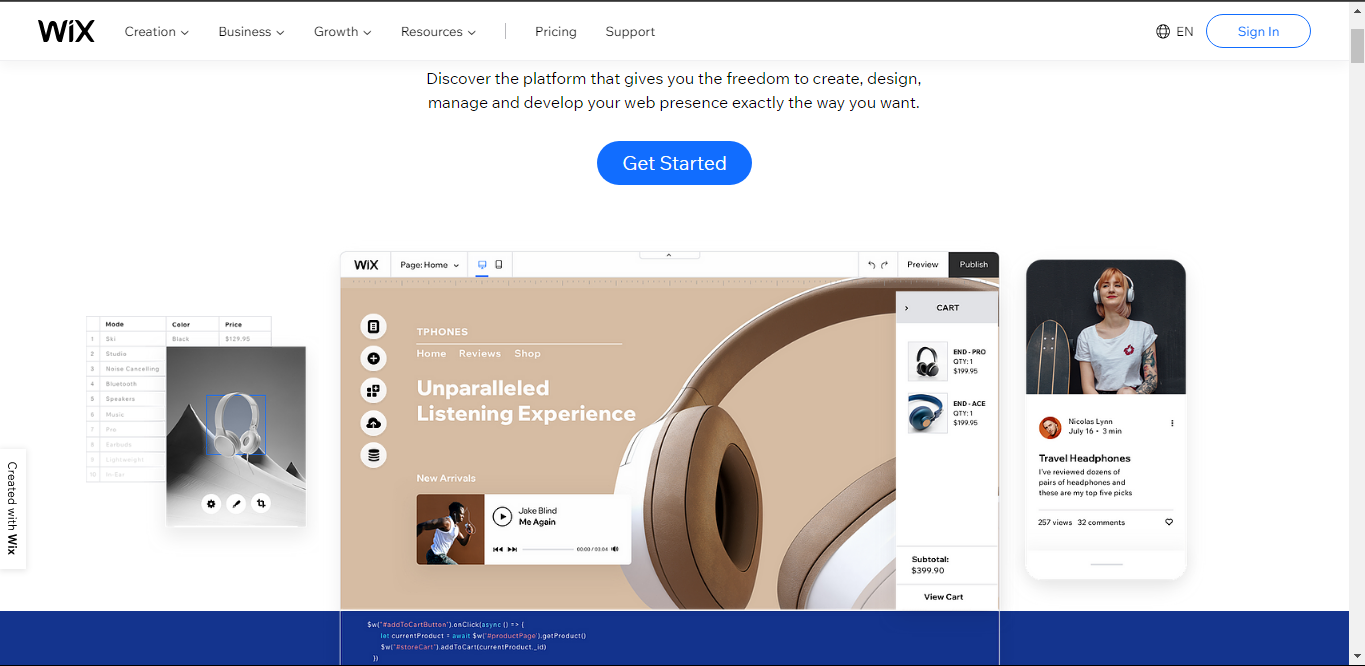This screenshot has height=666, width=1365.
Task: Click the Add plus icon in editor sidebar
Action: 373,358
